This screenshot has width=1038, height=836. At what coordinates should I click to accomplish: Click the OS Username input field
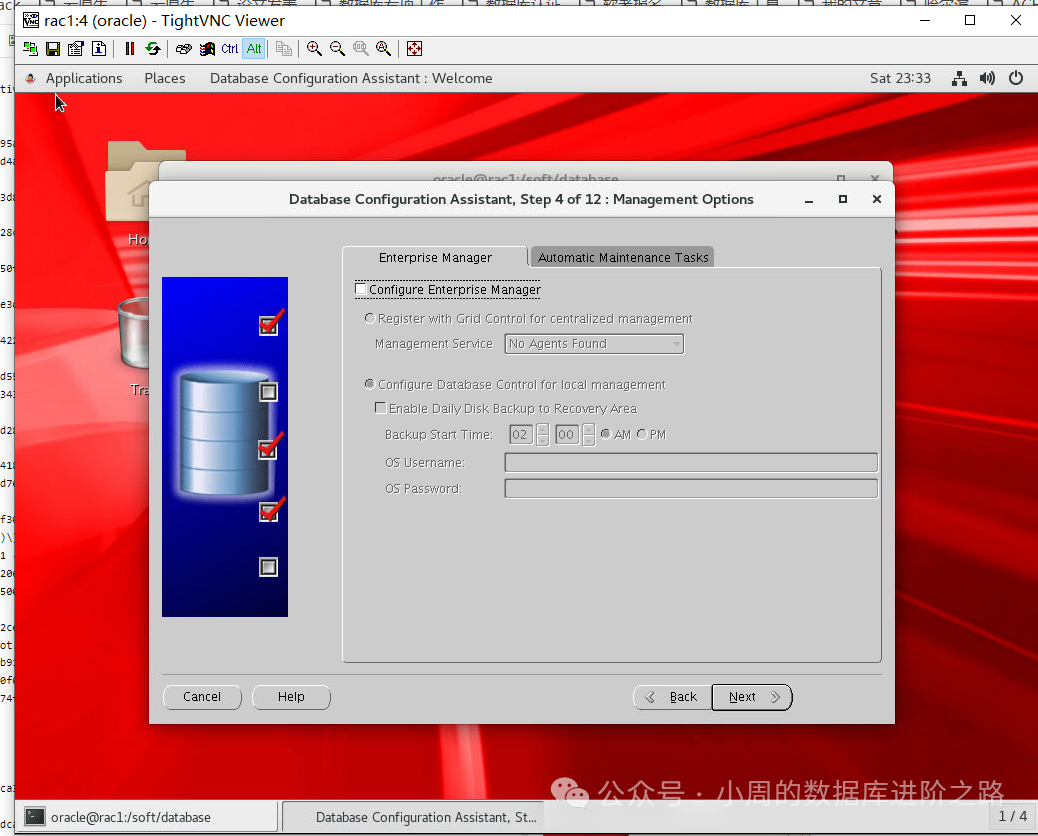click(690, 462)
